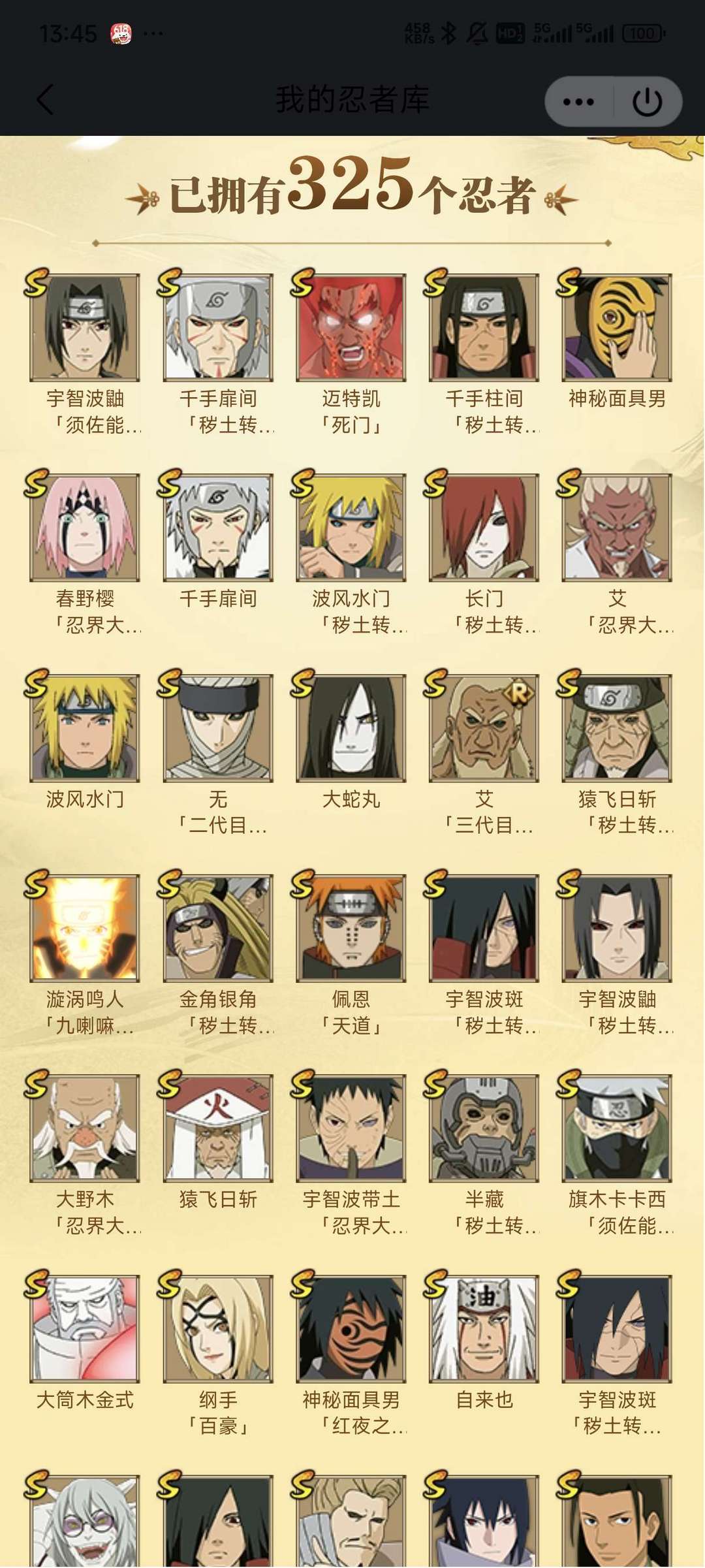Tap the 大筒木金式 avatar
This screenshot has height=1568, width=705.
point(85,1329)
